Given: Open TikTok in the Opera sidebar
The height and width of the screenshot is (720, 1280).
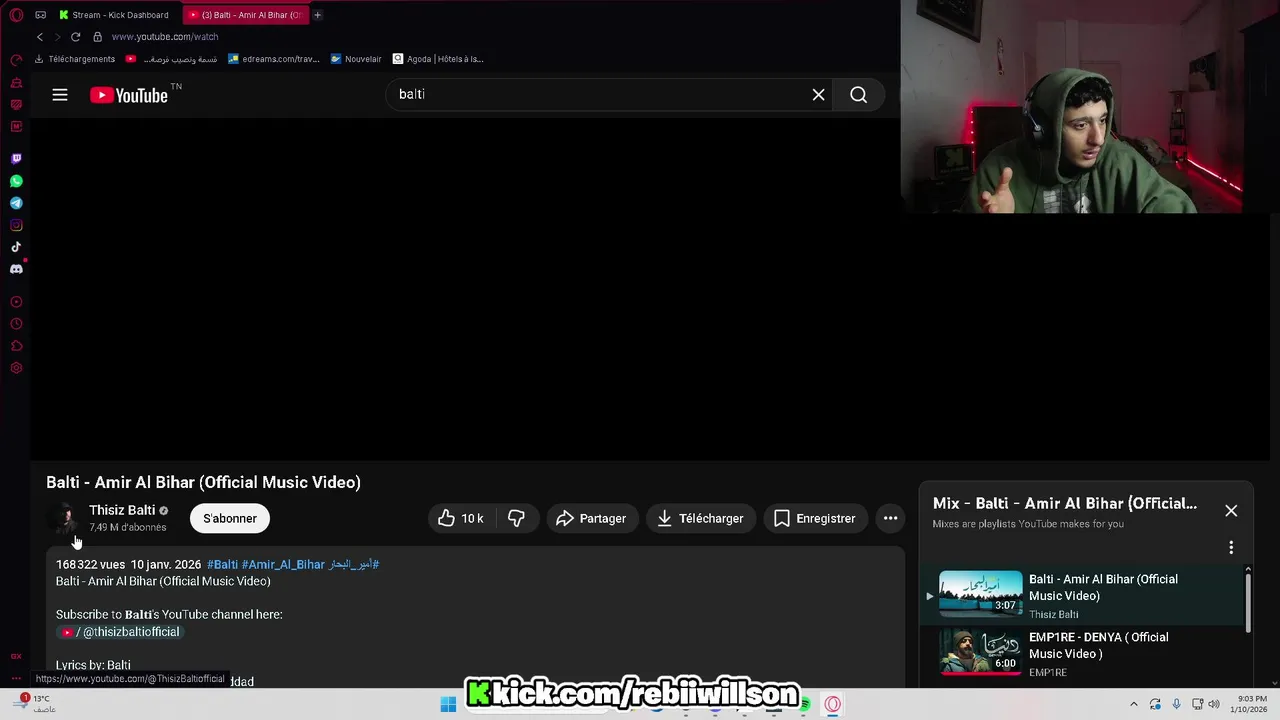Looking at the screenshot, I should coord(16,247).
